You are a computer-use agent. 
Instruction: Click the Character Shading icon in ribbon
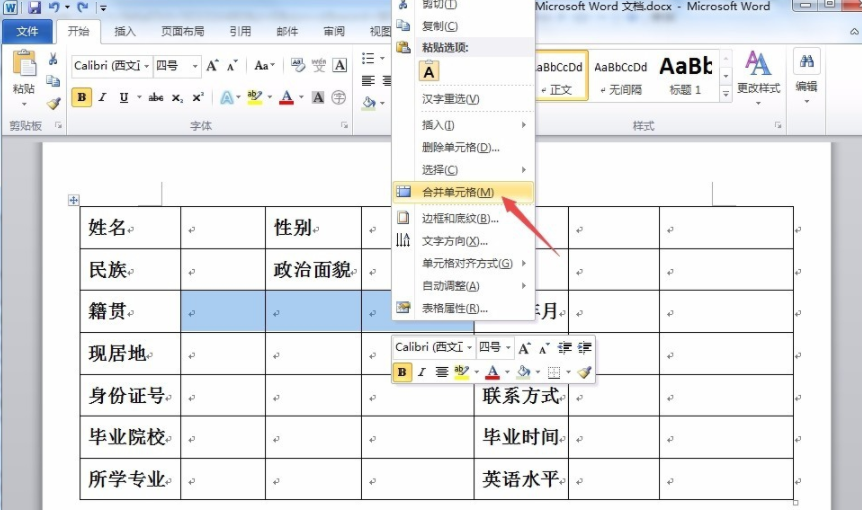318,98
